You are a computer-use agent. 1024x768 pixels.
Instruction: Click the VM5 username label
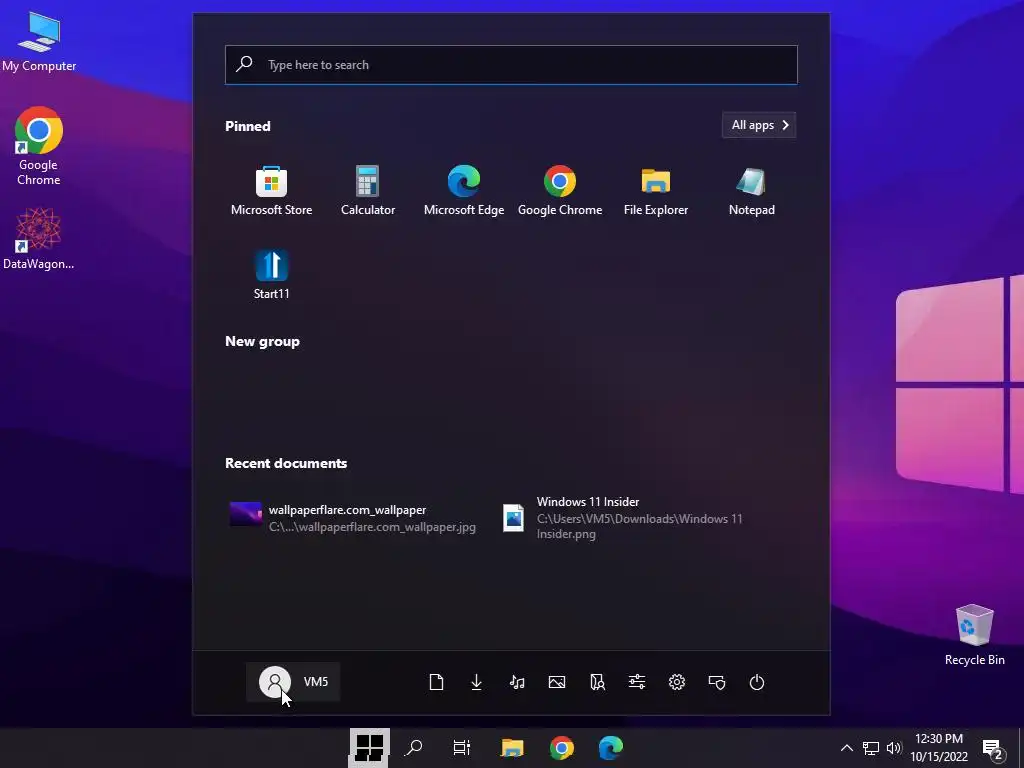coord(316,682)
